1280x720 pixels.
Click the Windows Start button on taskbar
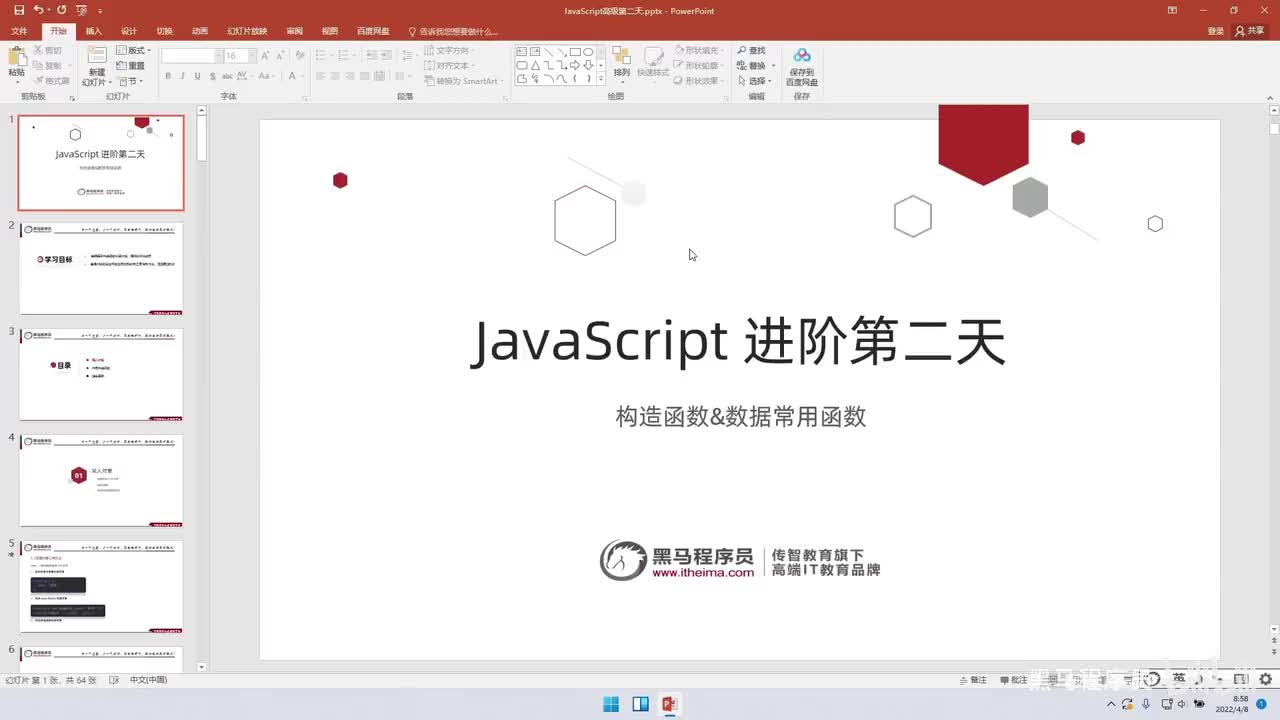coord(611,704)
